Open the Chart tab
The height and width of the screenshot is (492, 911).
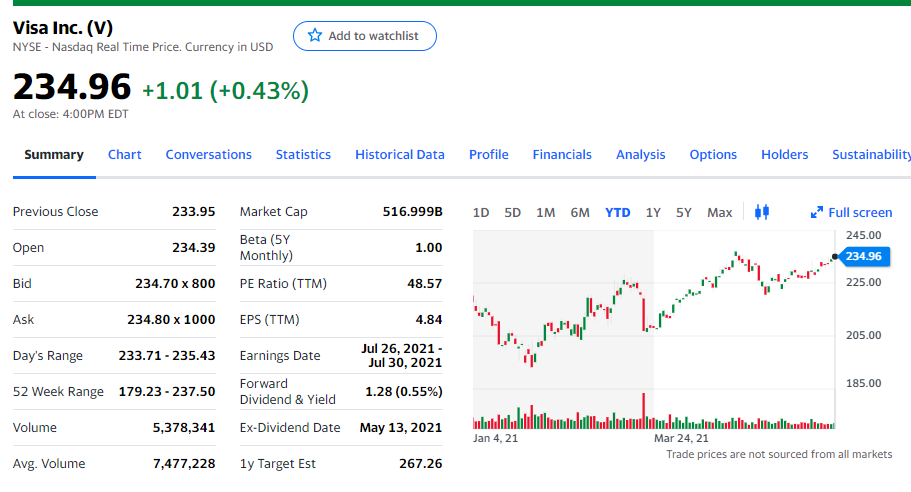pyautogui.click(x=124, y=154)
